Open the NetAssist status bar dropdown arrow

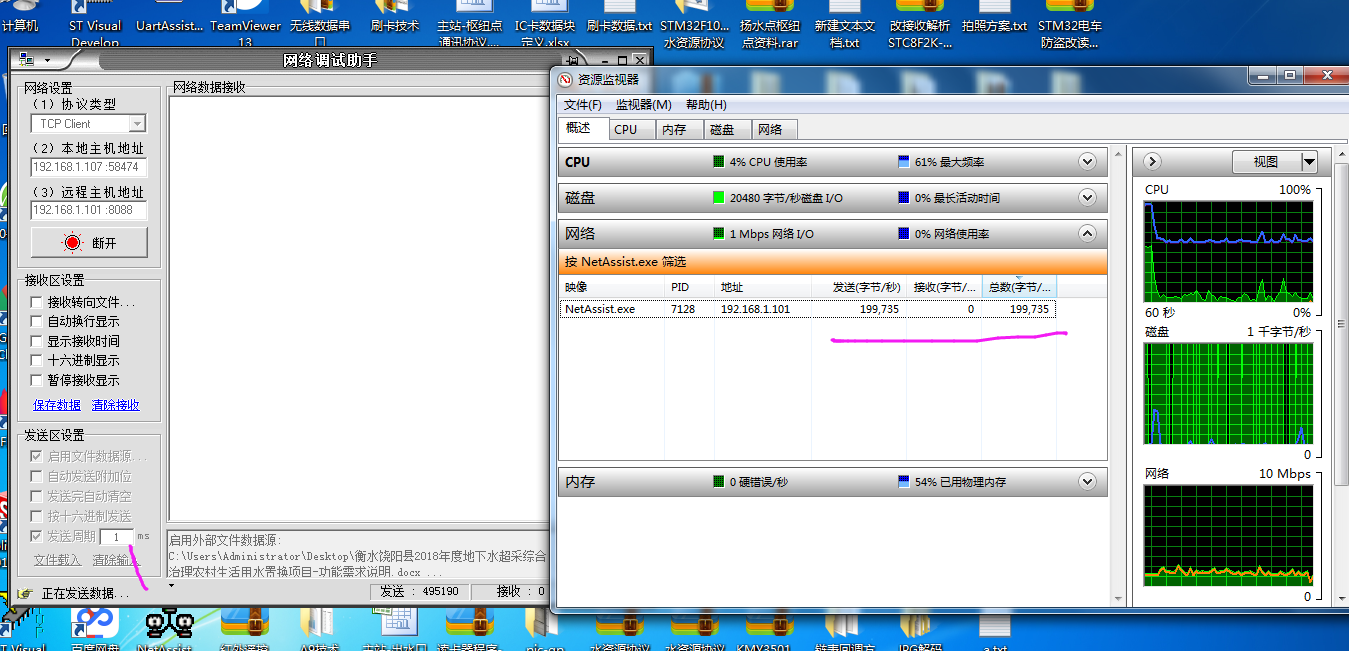tap(171, 586)
